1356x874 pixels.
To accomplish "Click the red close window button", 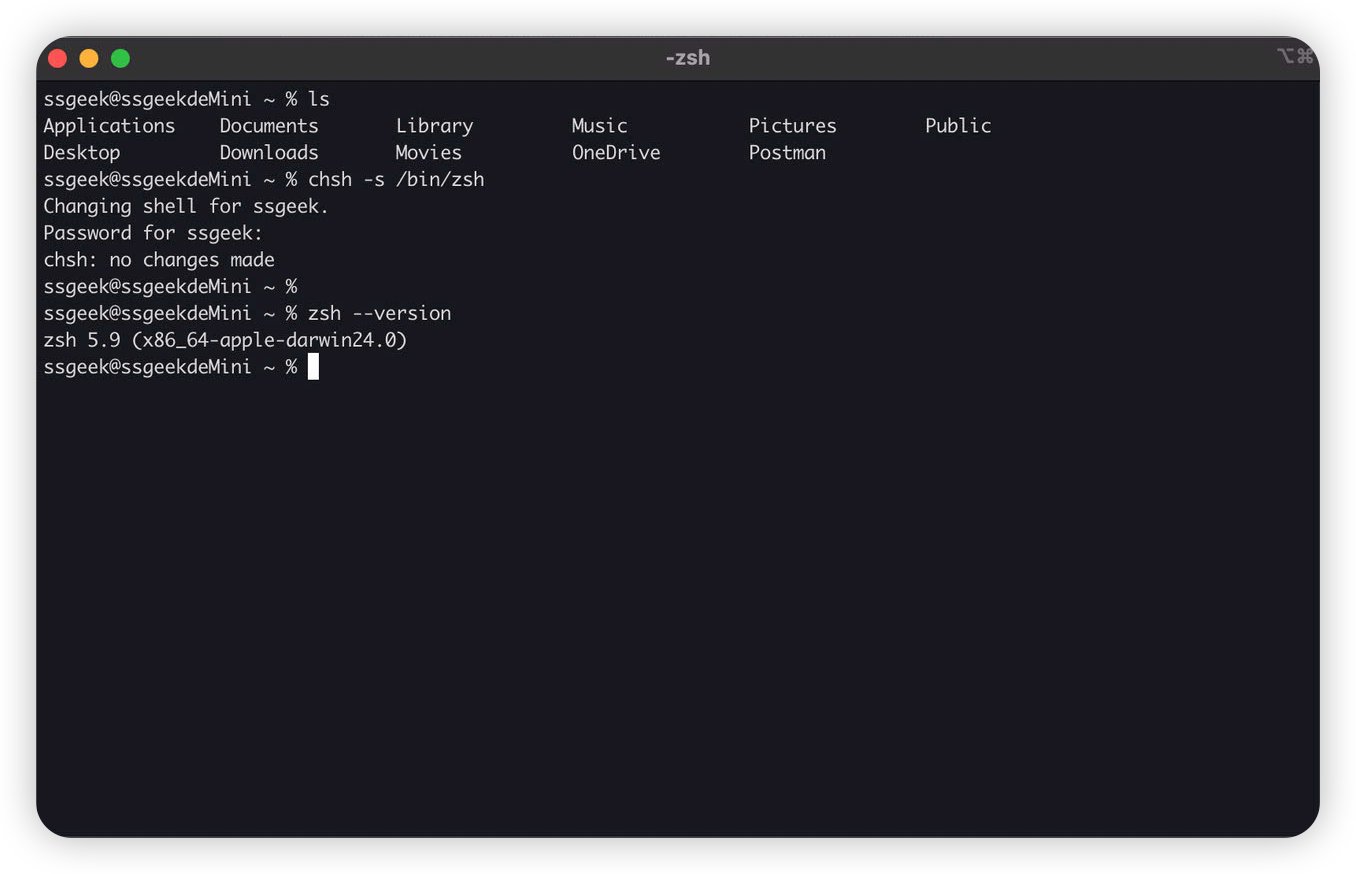I will 57,58.
